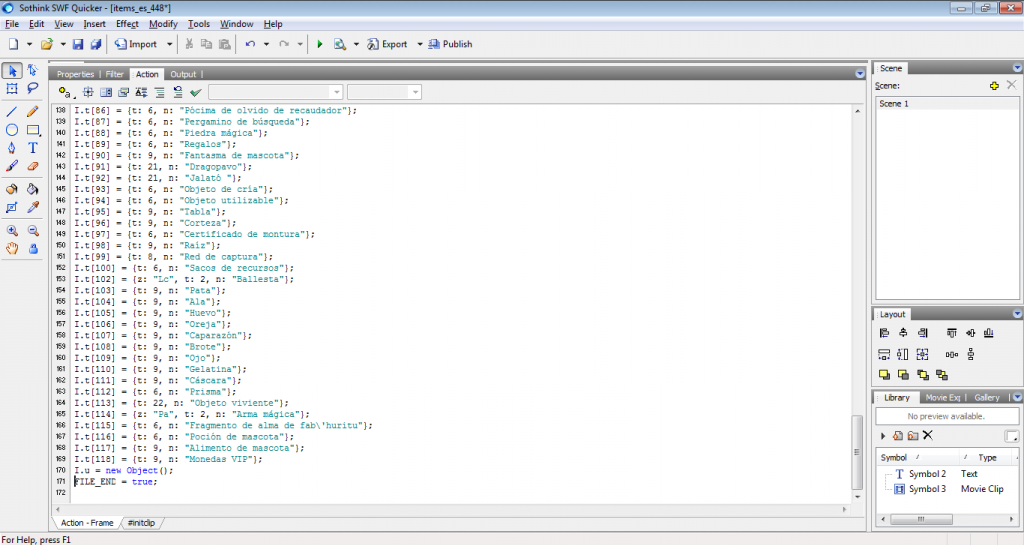Click the Import button

[x=136, y=44]
